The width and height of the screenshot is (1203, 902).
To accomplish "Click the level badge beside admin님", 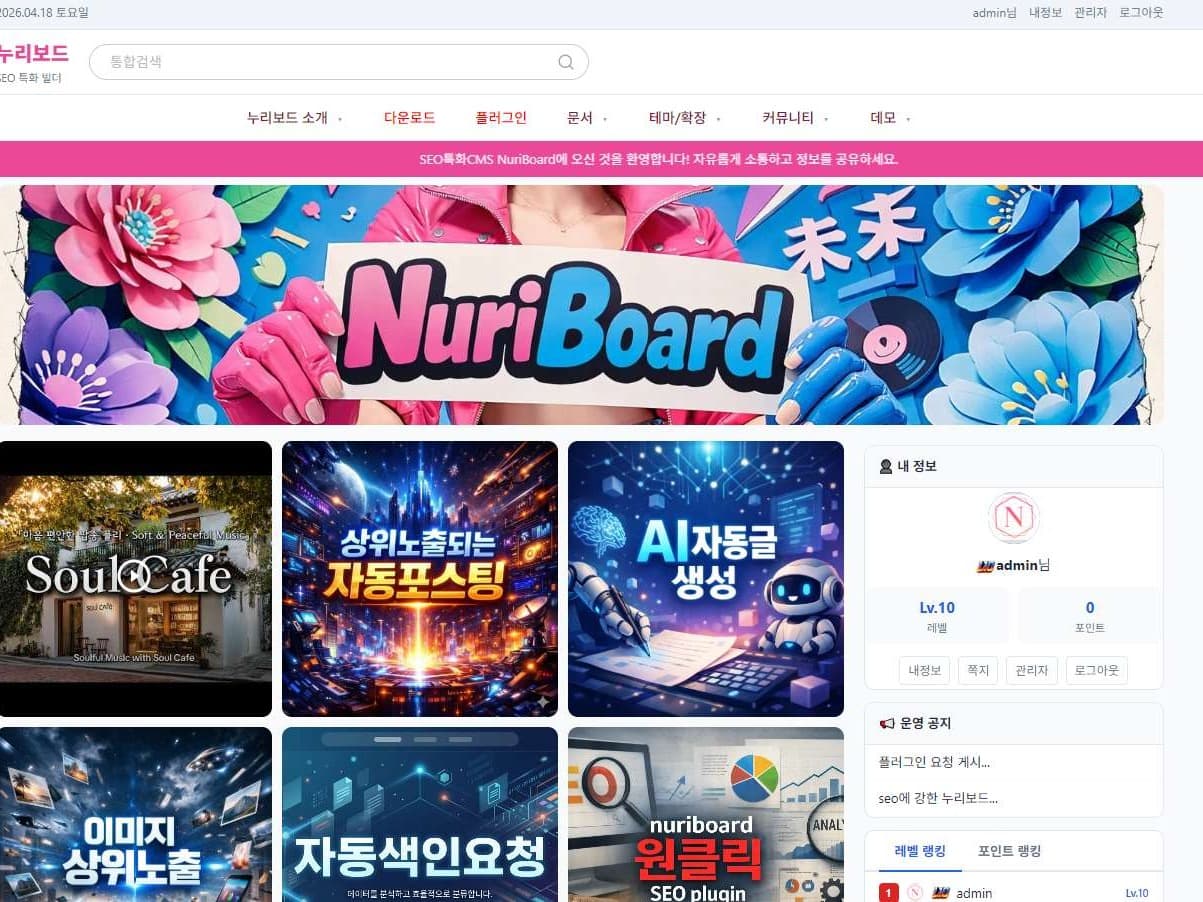I will tap(984, 566).
